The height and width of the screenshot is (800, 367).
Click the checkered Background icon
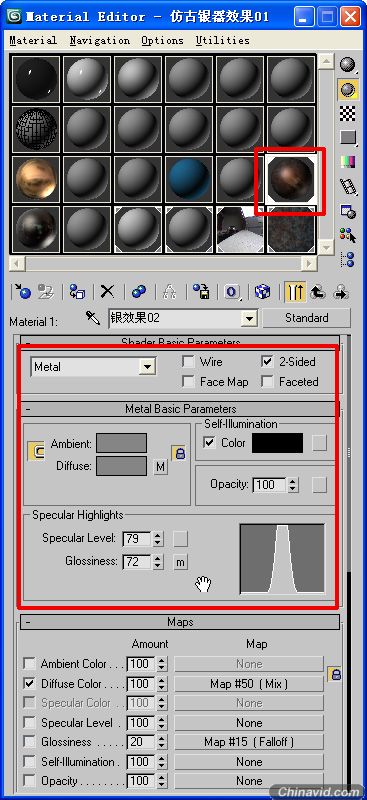349,113
